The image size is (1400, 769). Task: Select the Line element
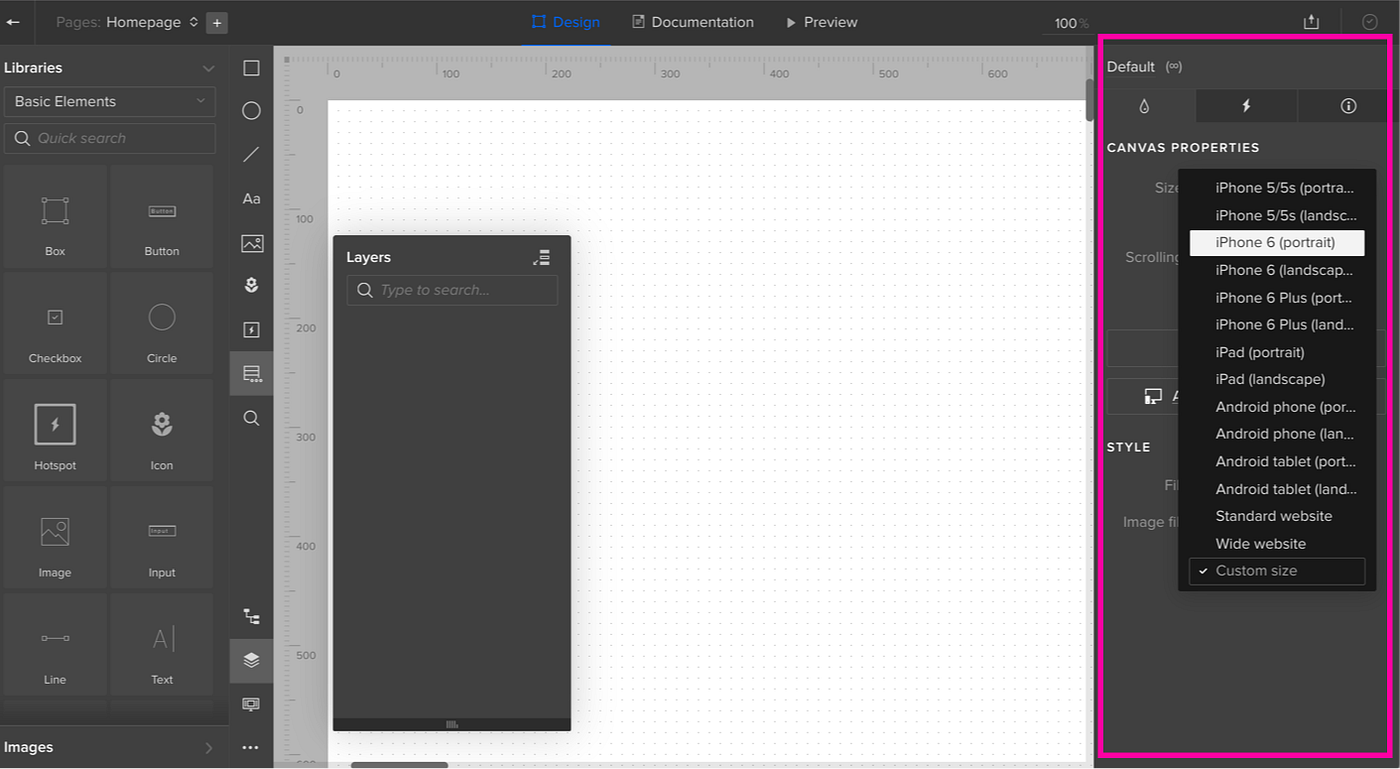coord(55,644)
